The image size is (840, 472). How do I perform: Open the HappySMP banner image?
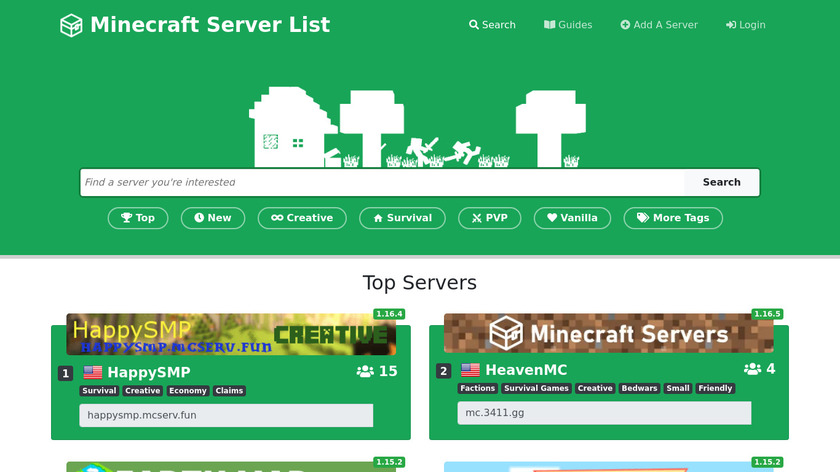231,334
